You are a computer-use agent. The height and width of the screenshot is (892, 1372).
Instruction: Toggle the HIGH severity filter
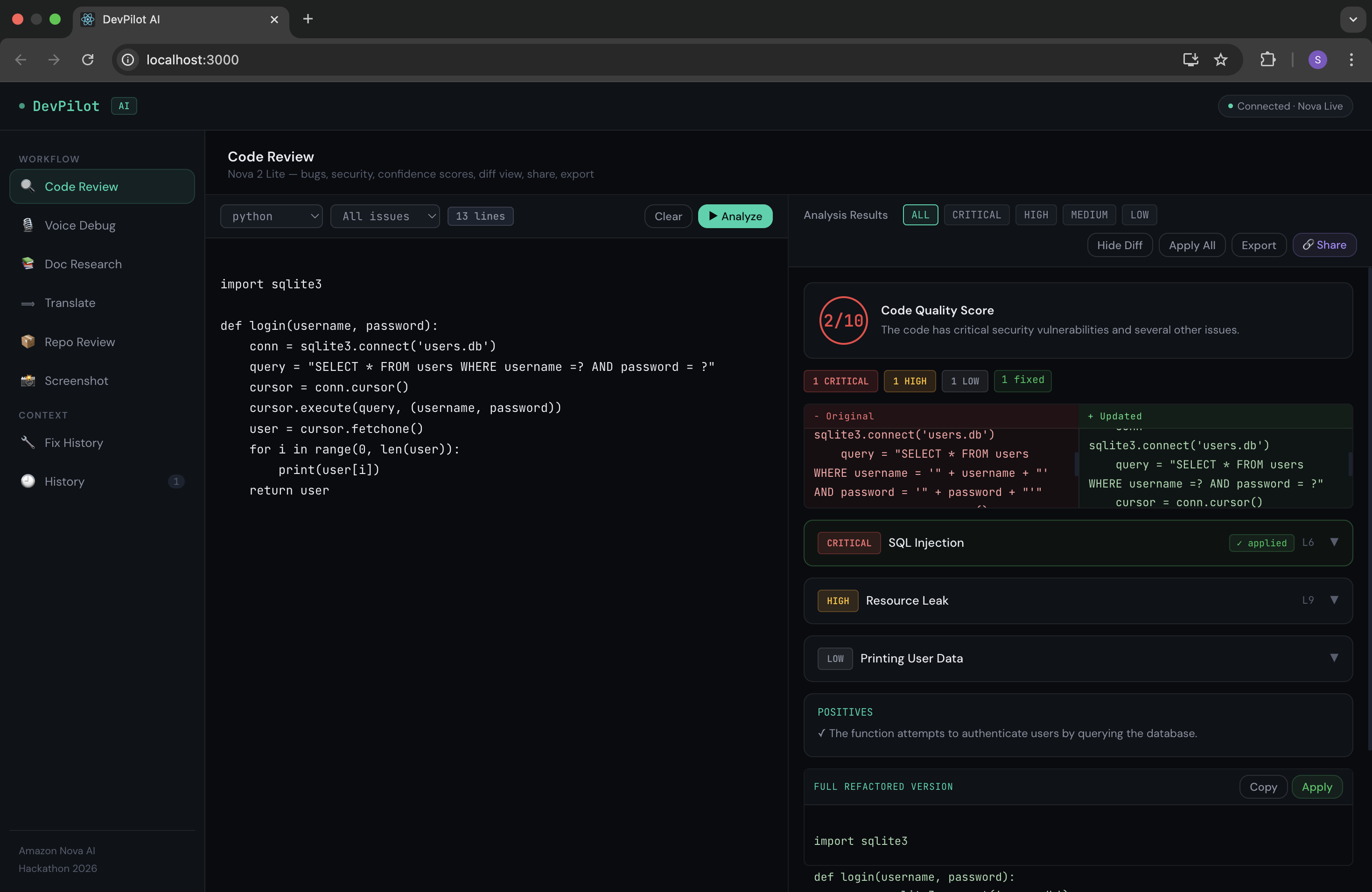1036,215
